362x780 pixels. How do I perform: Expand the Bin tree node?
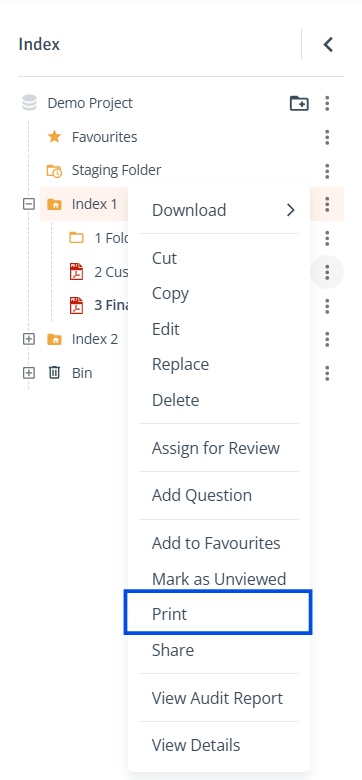tap(29, 373)
